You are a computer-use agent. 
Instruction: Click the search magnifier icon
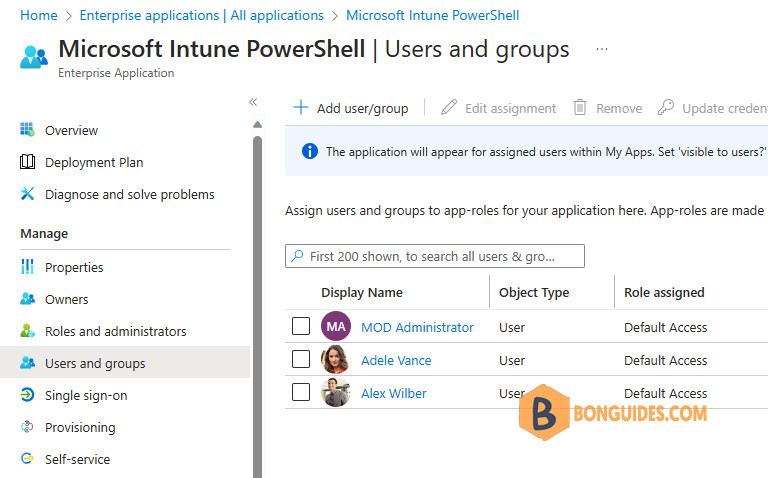click(297, 256)
